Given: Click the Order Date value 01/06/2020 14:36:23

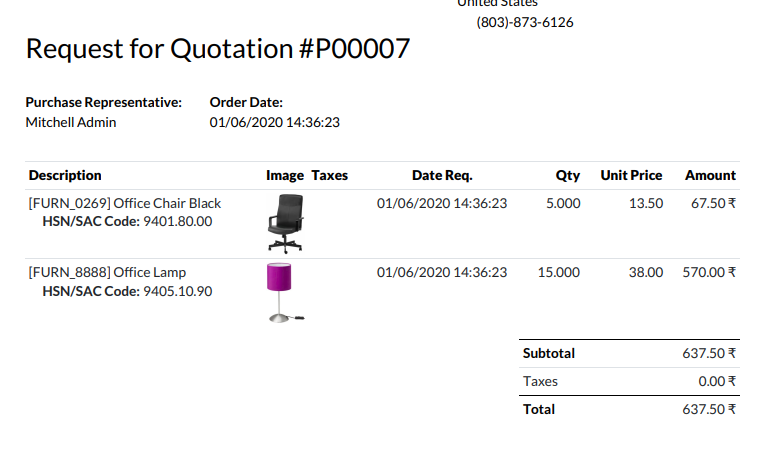Looking at the screenshot, I should [275, 122].
